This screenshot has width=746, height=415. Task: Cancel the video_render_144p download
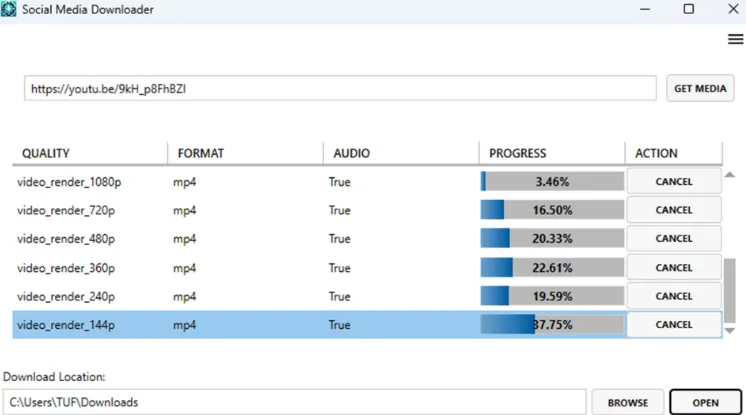pos(674,325)
